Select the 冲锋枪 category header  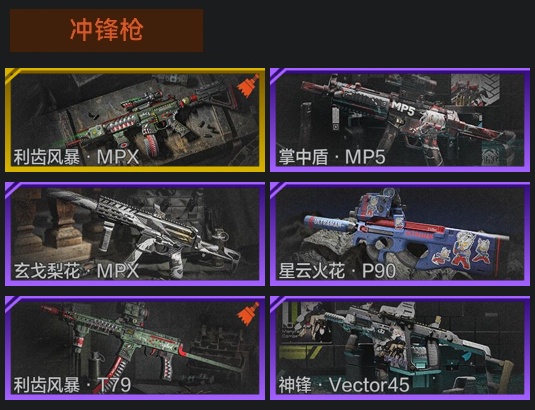pyautogui.click(x=106, y=31)
